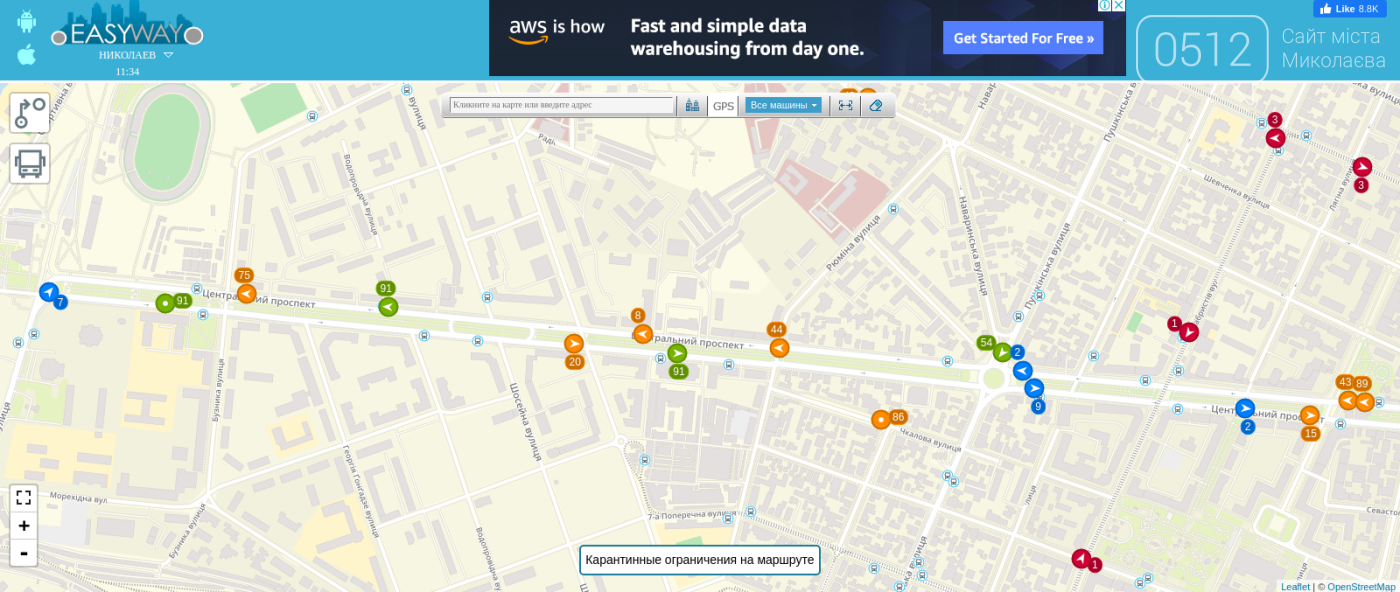Click the bus stop icon on Рюмина вулиця
This screenshot has width=1400, height=592.
click(893, 209)
